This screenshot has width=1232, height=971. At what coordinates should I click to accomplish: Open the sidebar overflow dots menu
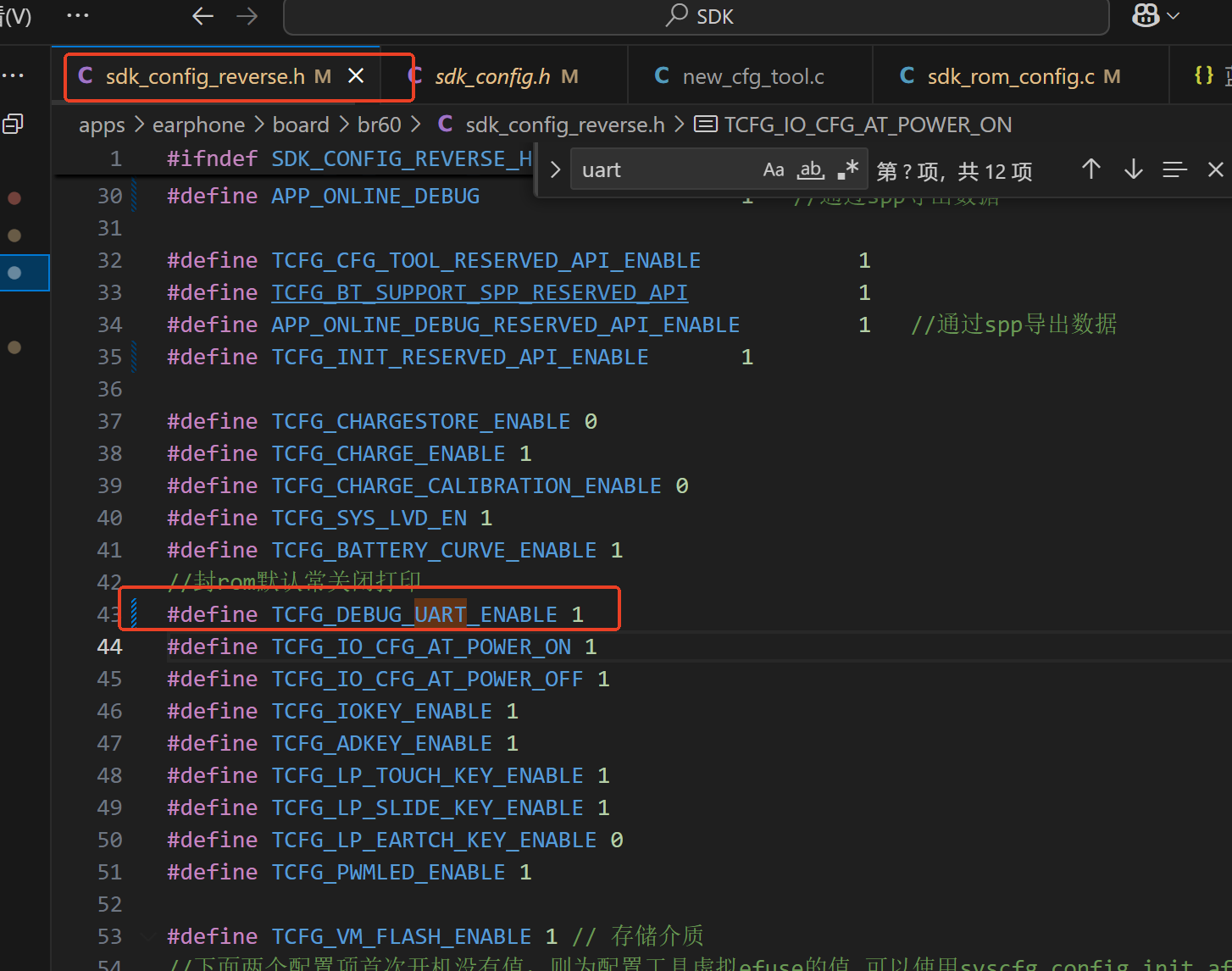tap(14, 76)
